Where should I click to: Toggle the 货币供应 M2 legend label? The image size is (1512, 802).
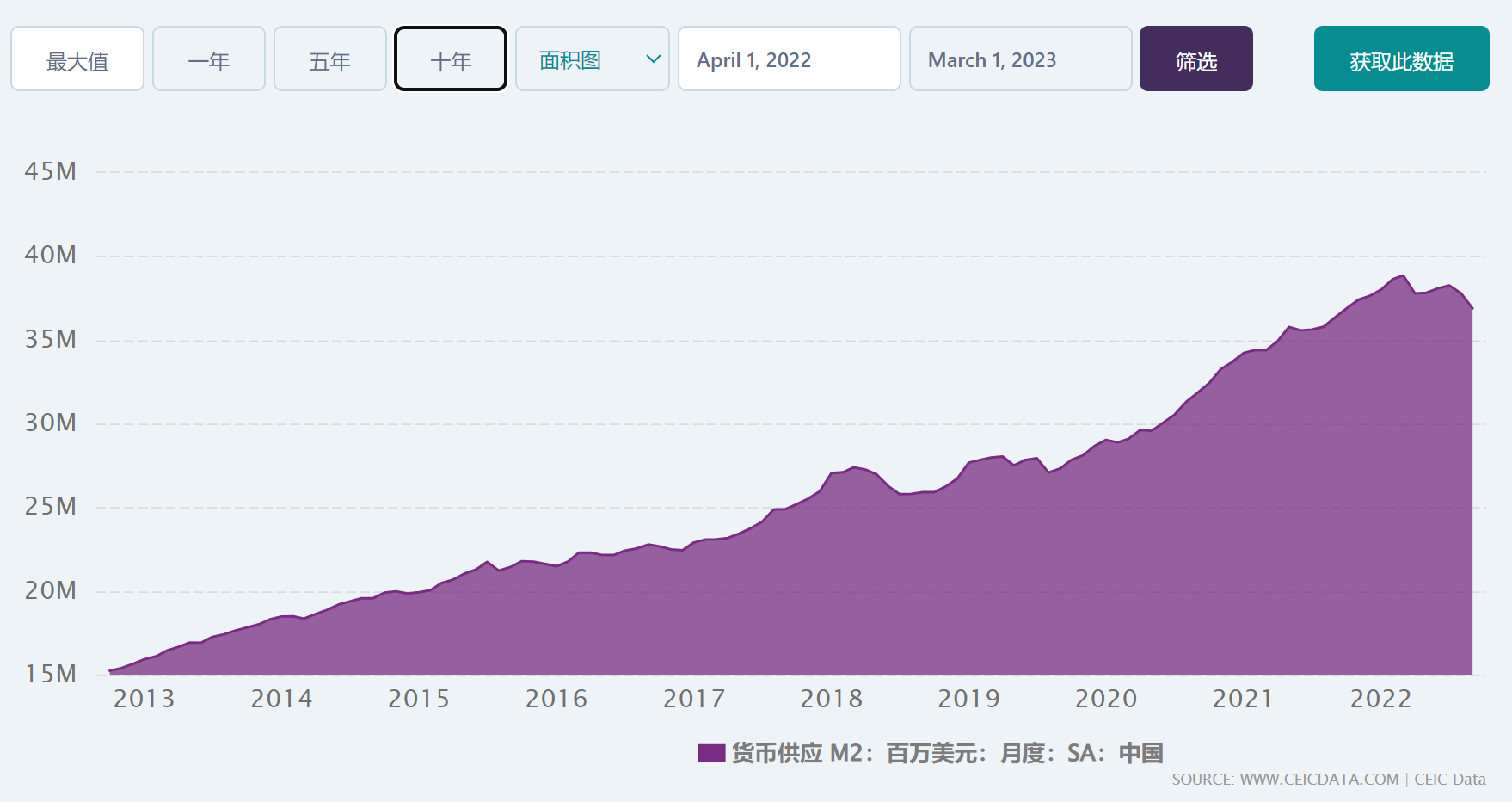[x=947, y=754]
